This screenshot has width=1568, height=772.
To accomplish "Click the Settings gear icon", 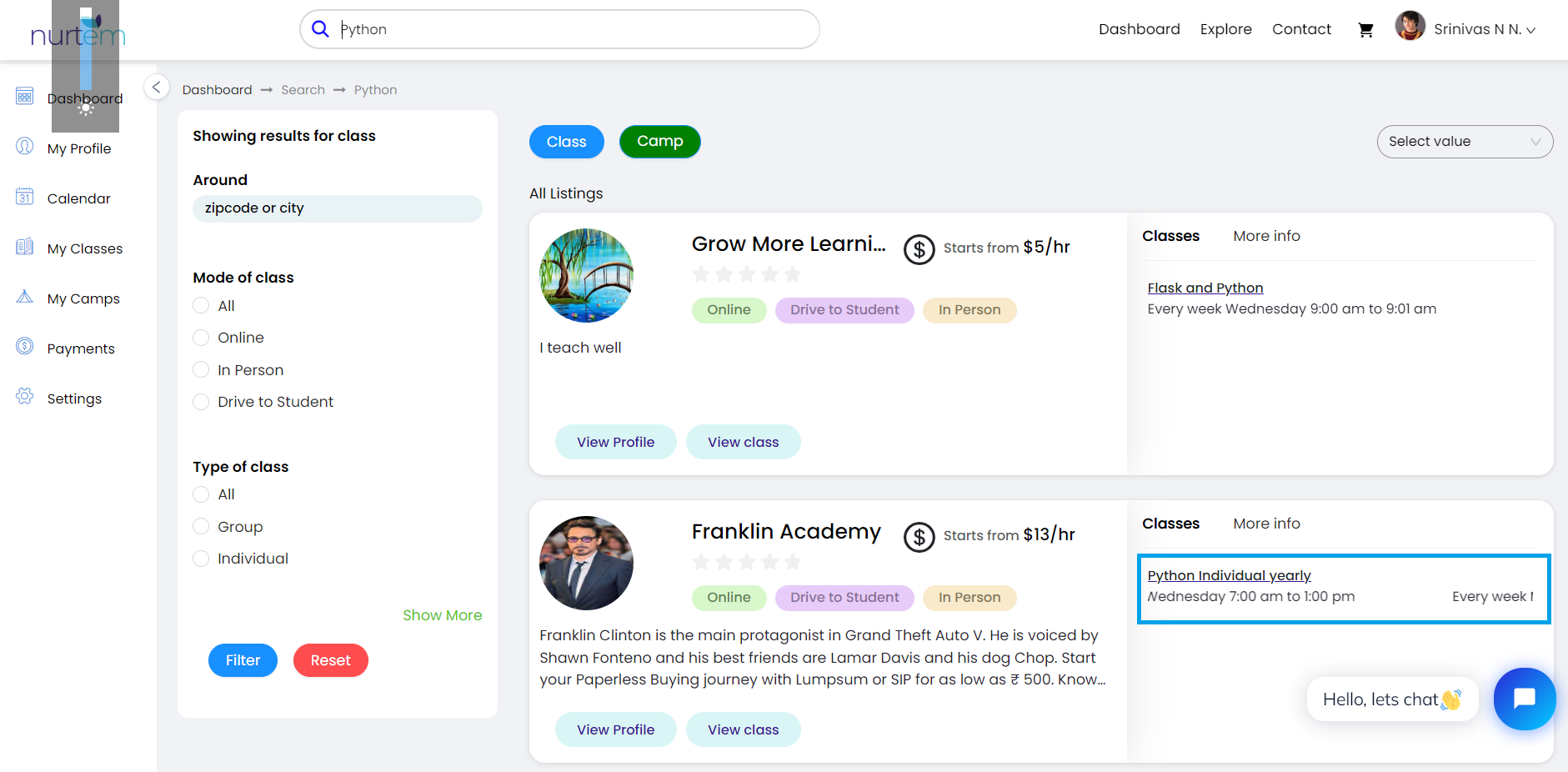I will coord(25,397).
